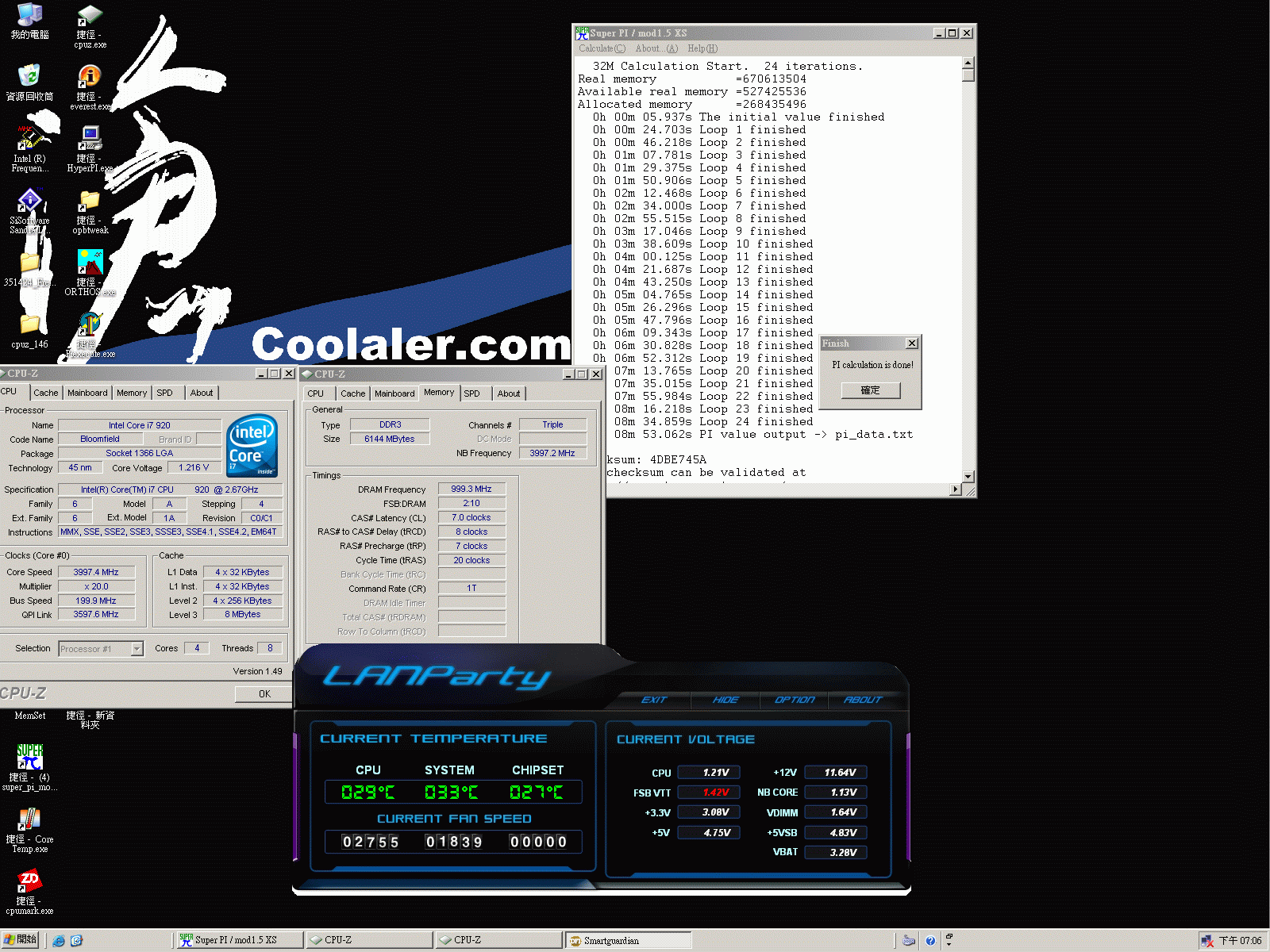
Task: Click OK button in CPU-Z window
Action: click(x=264, y=693)
